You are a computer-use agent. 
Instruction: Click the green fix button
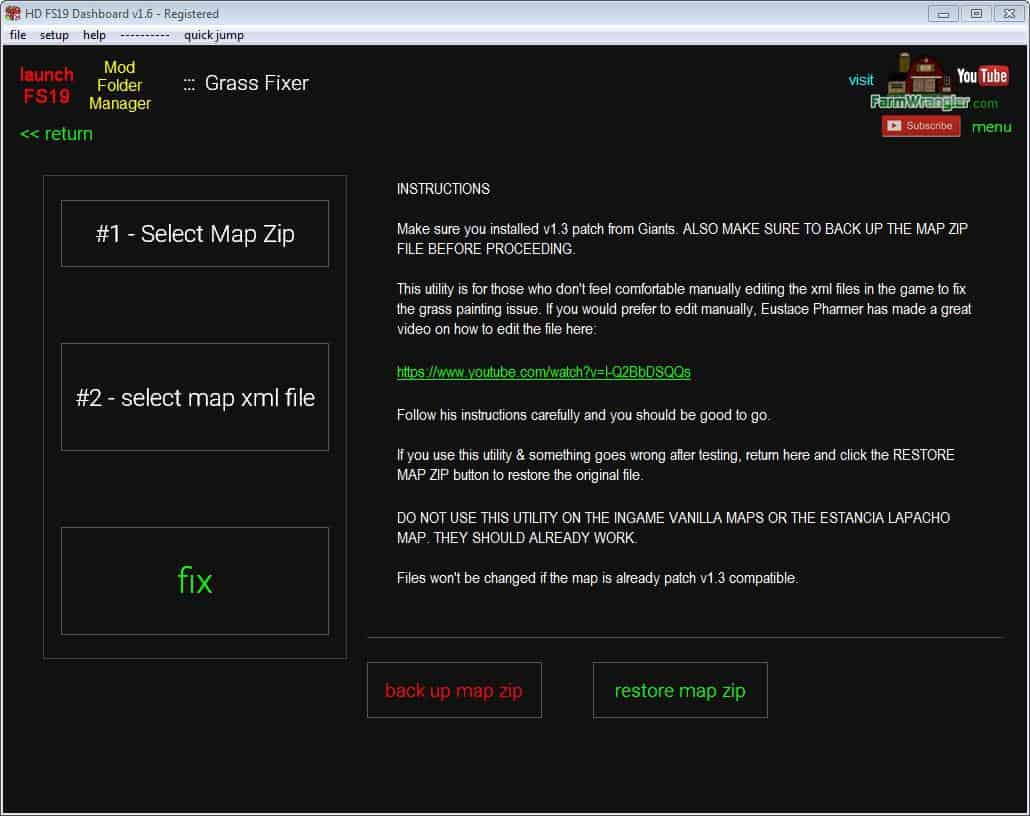tap(195, 581)
